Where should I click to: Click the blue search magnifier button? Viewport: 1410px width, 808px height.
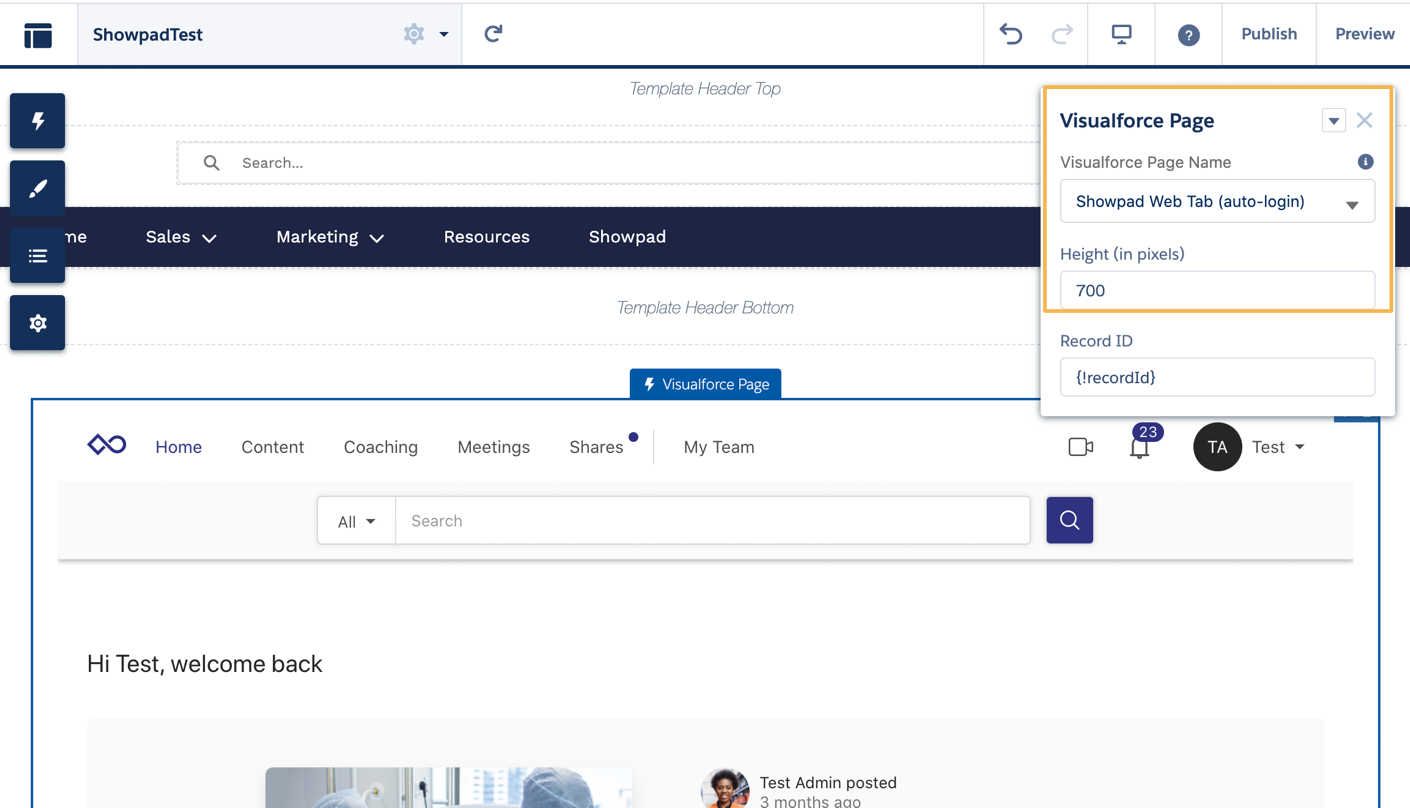(1069, 520)
